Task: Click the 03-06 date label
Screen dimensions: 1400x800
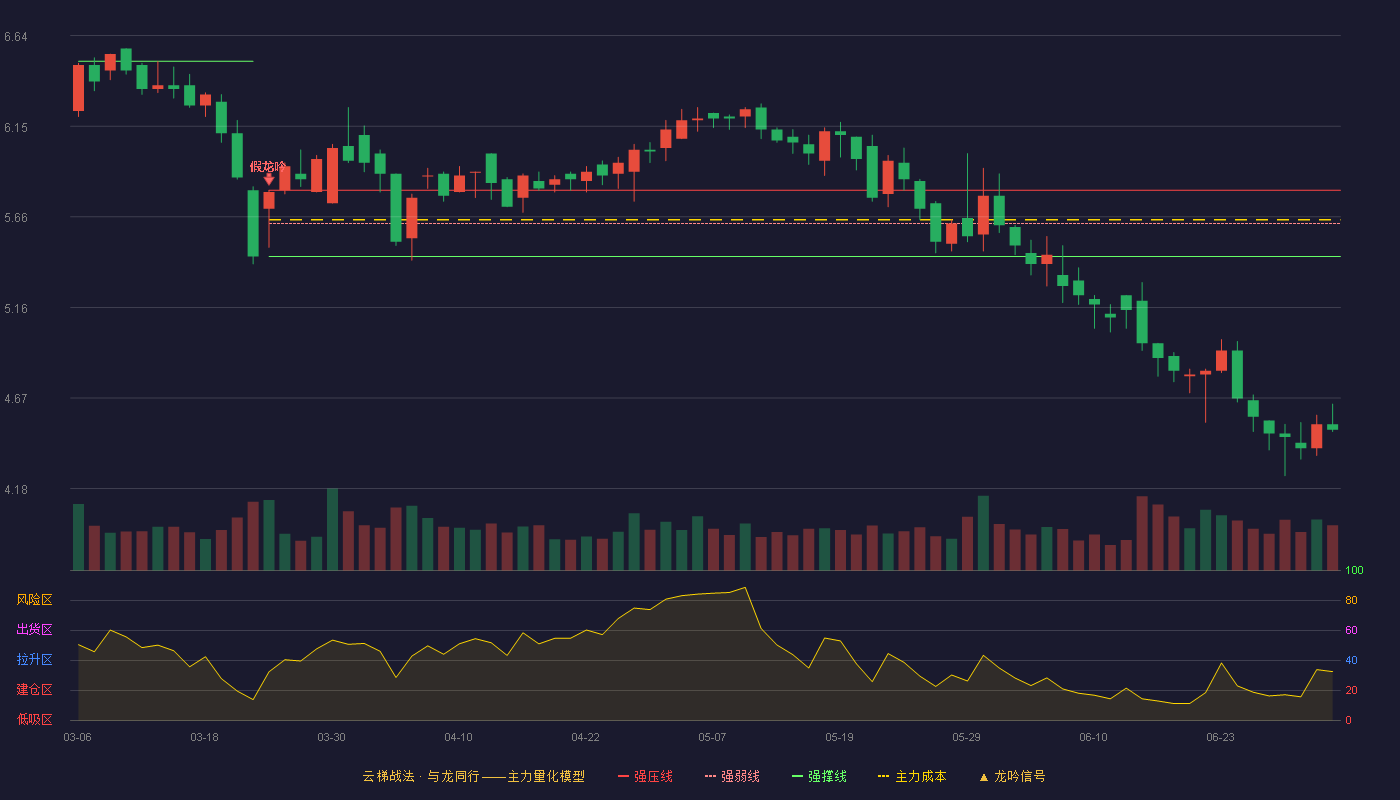Action: 78,737
